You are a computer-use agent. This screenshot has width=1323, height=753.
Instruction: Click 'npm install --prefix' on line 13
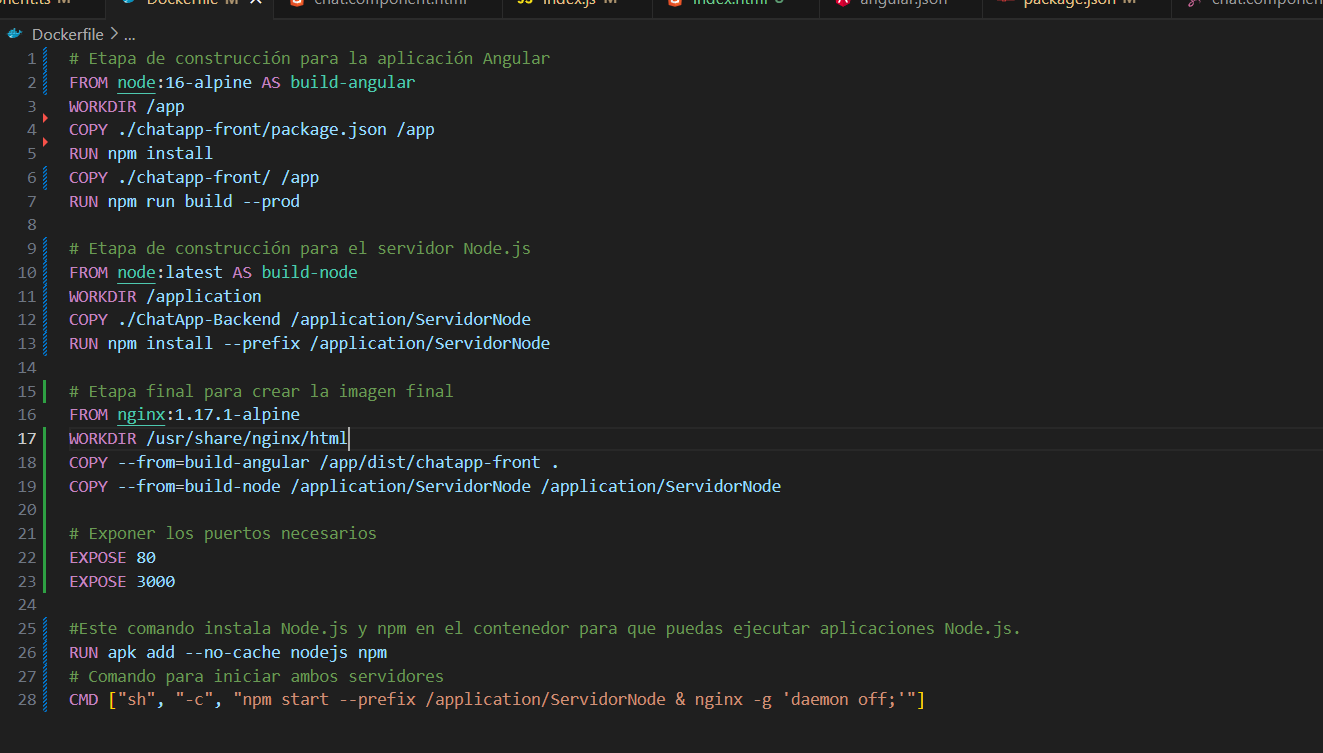pyautogui.click(x=204, y=343)
